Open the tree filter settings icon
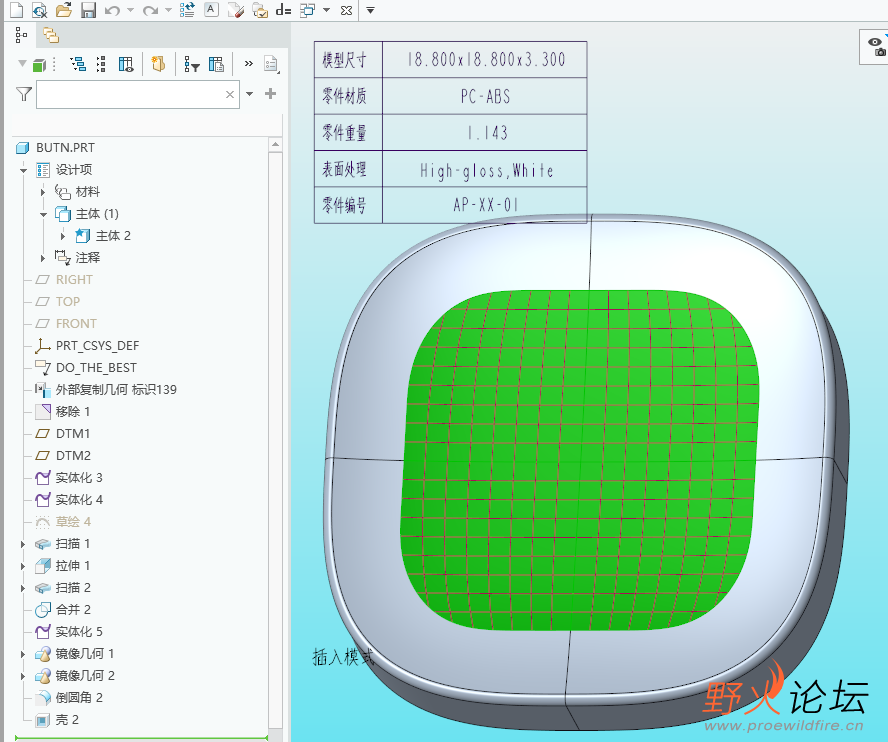Screen dimensions: 888x742 (190, 65)
